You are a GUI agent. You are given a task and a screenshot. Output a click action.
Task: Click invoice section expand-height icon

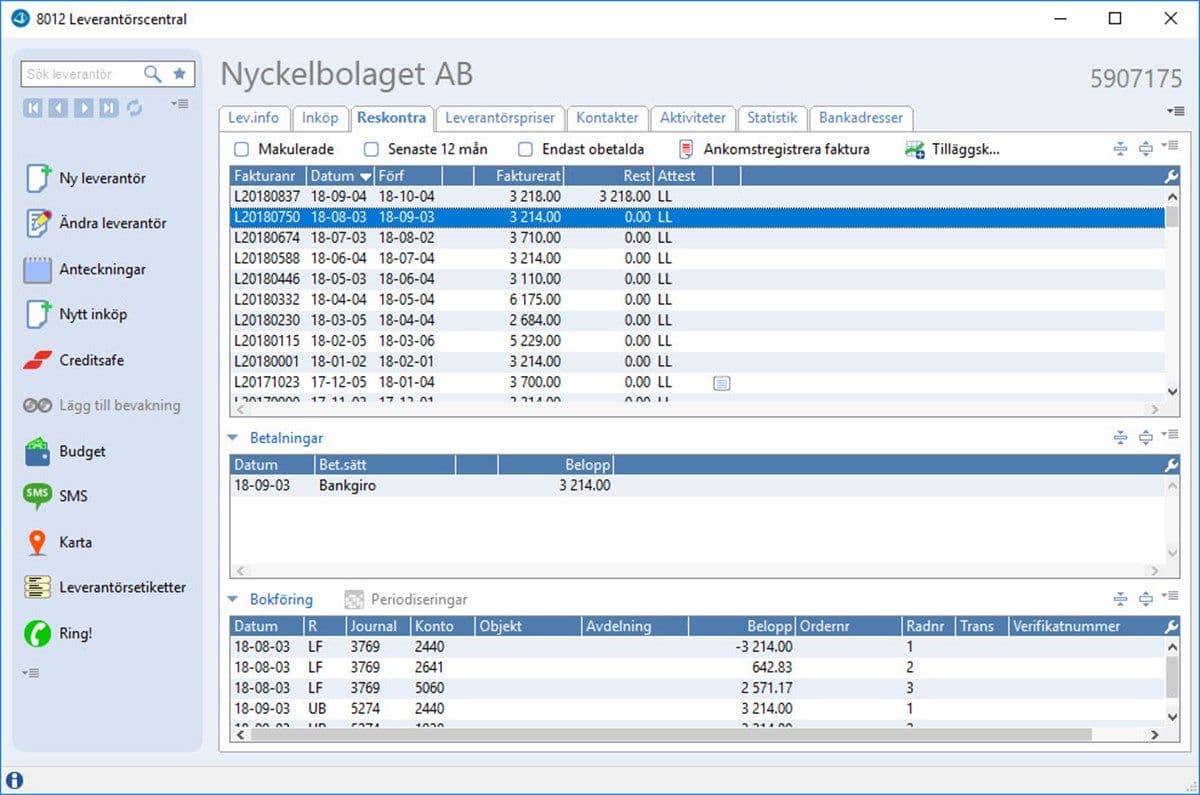pyautogui.click(x=1146, y=149)
